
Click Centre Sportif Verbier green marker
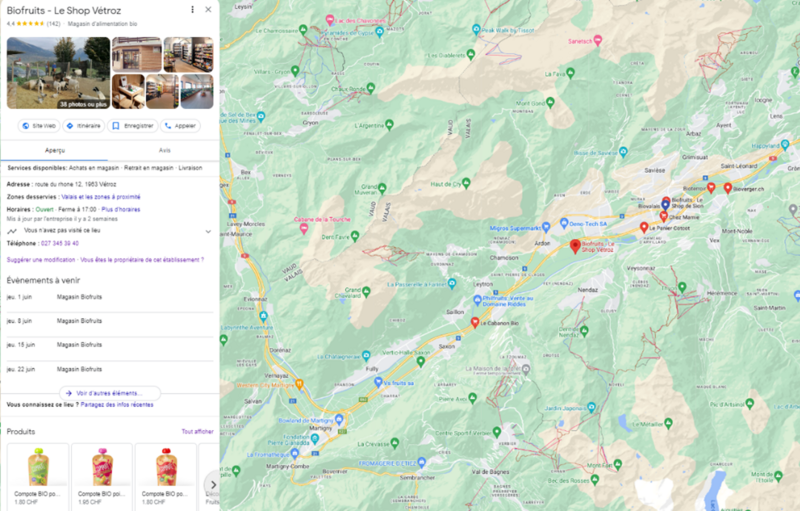[497, 432]
